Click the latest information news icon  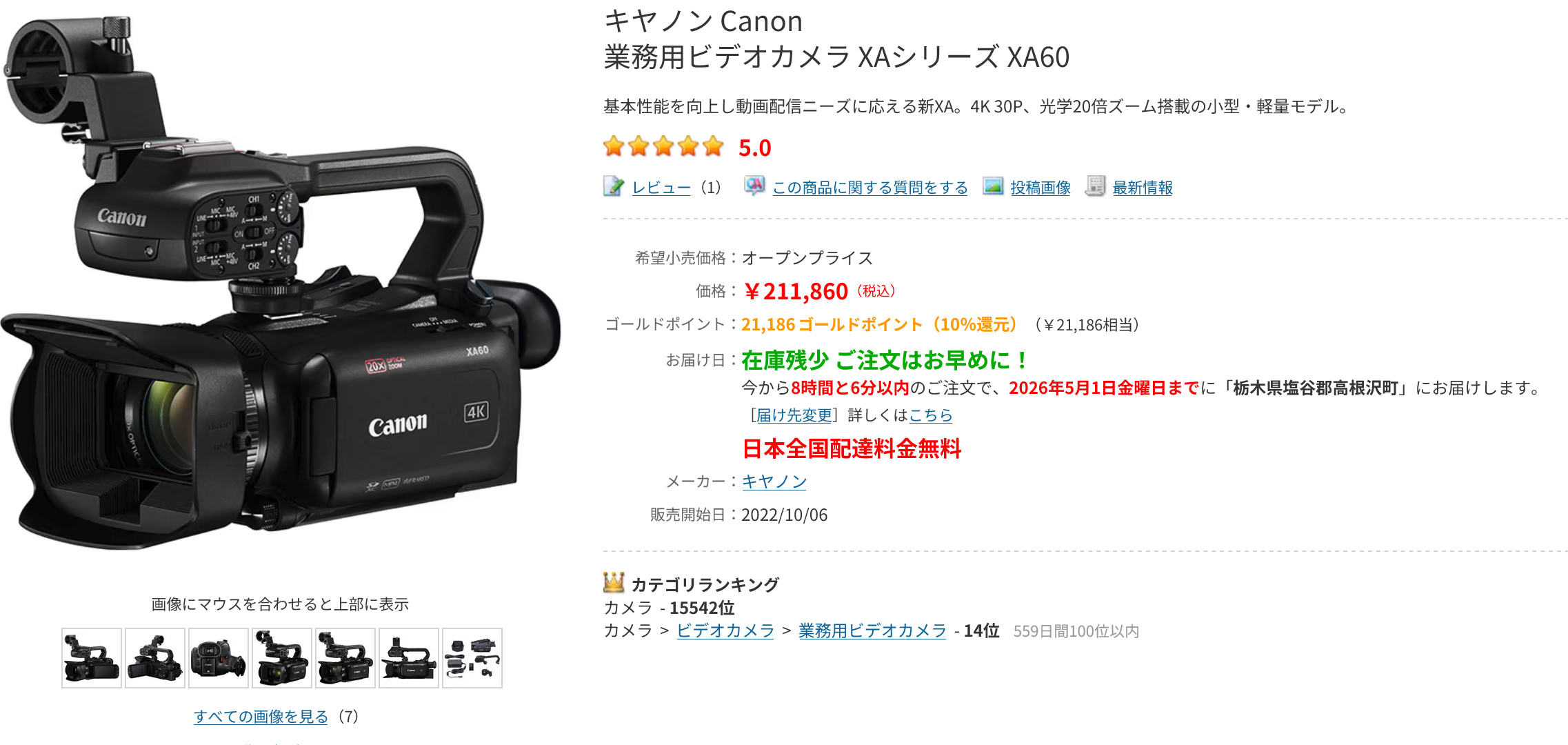click(1095, 186)
